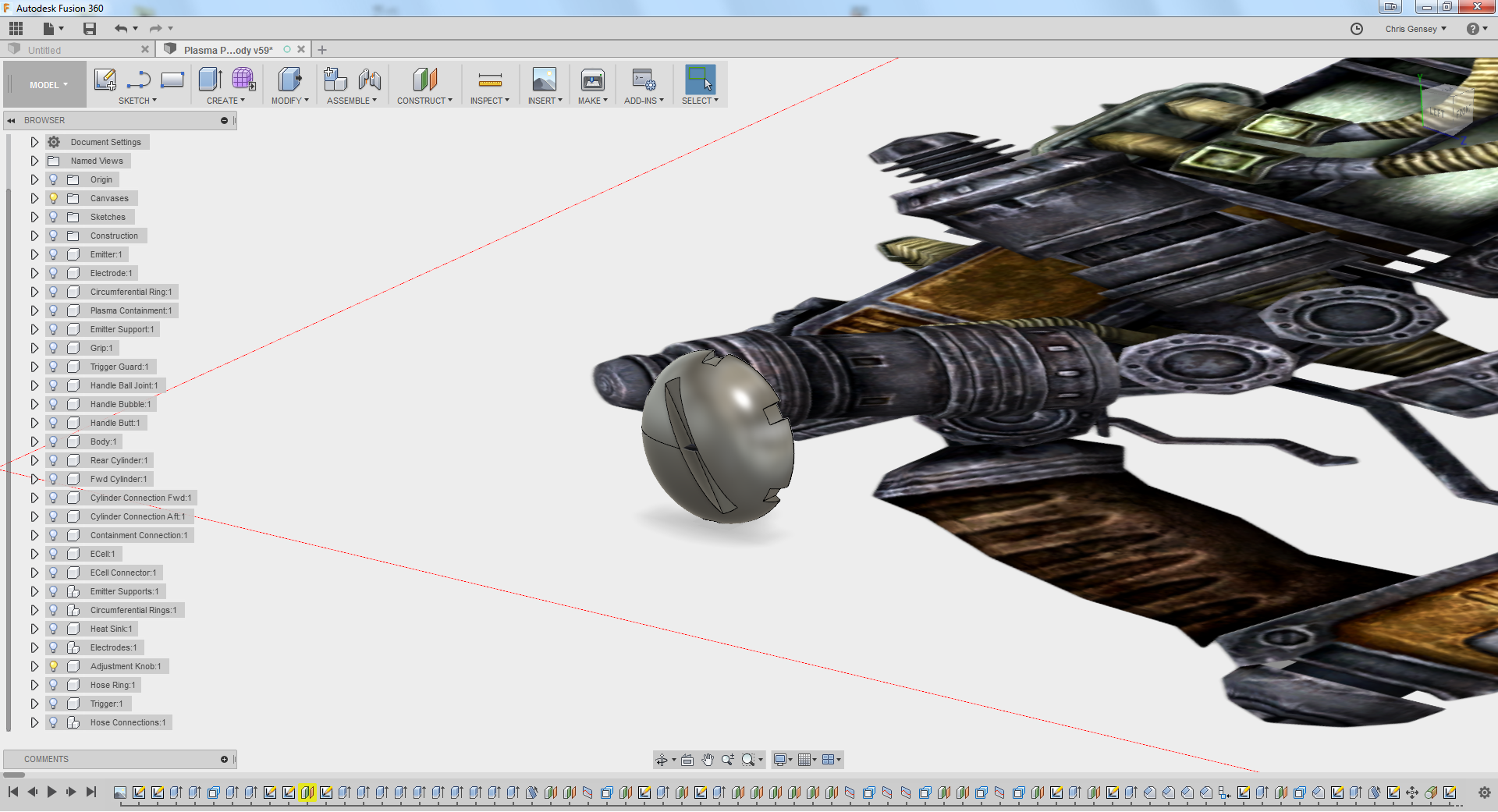The width and height of the screenshot is (1498, 812).
Task: Open the MODIFY menu
Action: pos(289,101)
